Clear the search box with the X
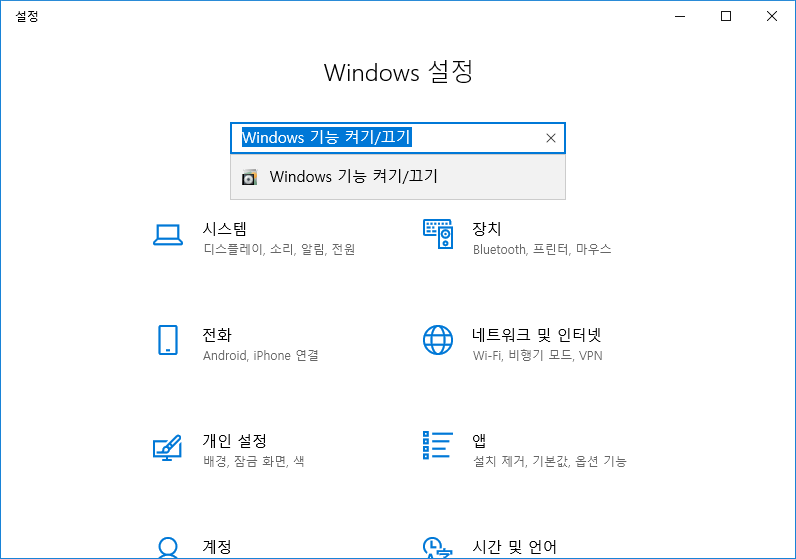This screenshot has height=559, width=796. 551,138
